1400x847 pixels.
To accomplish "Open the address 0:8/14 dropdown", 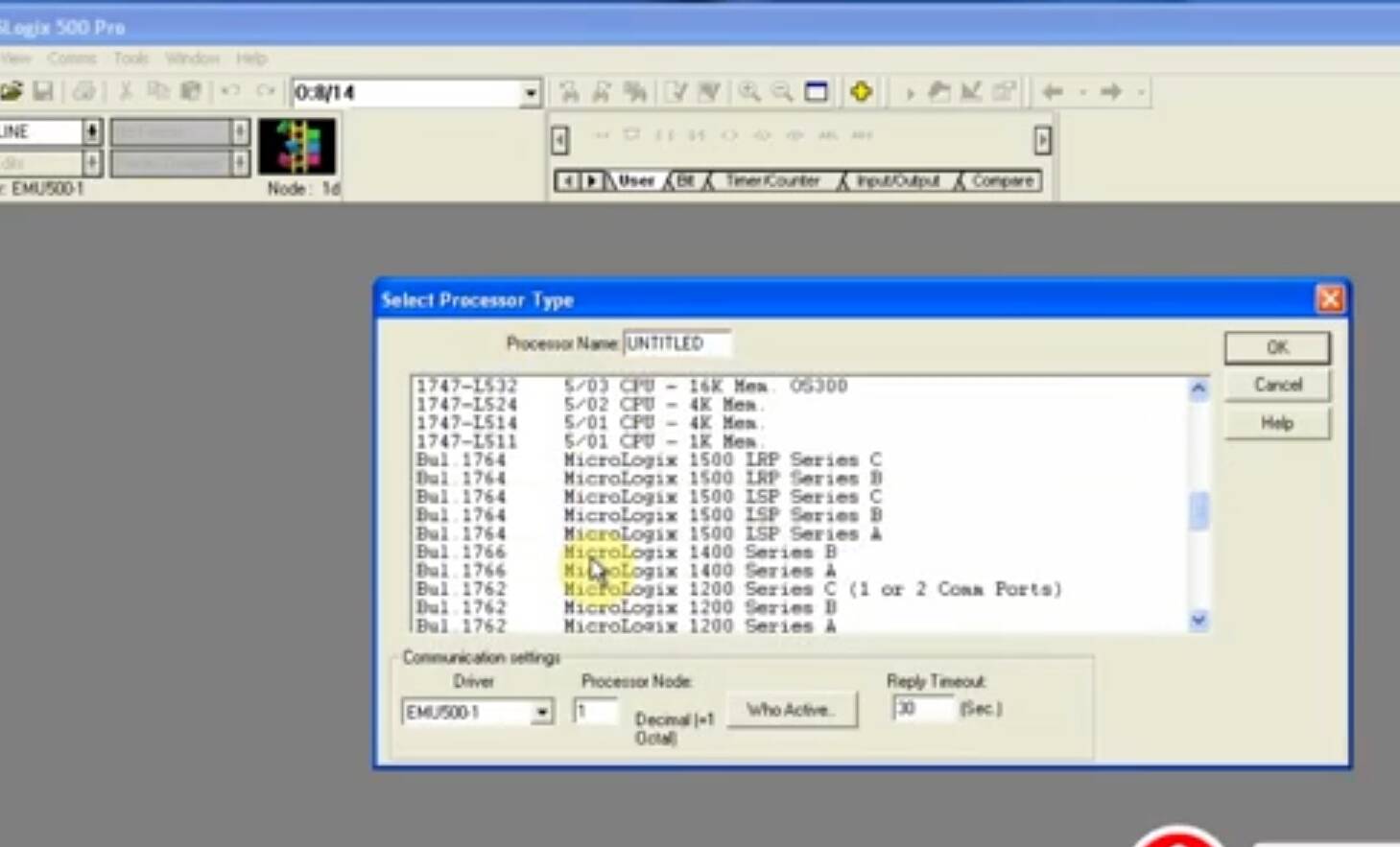I will [530, 93].
